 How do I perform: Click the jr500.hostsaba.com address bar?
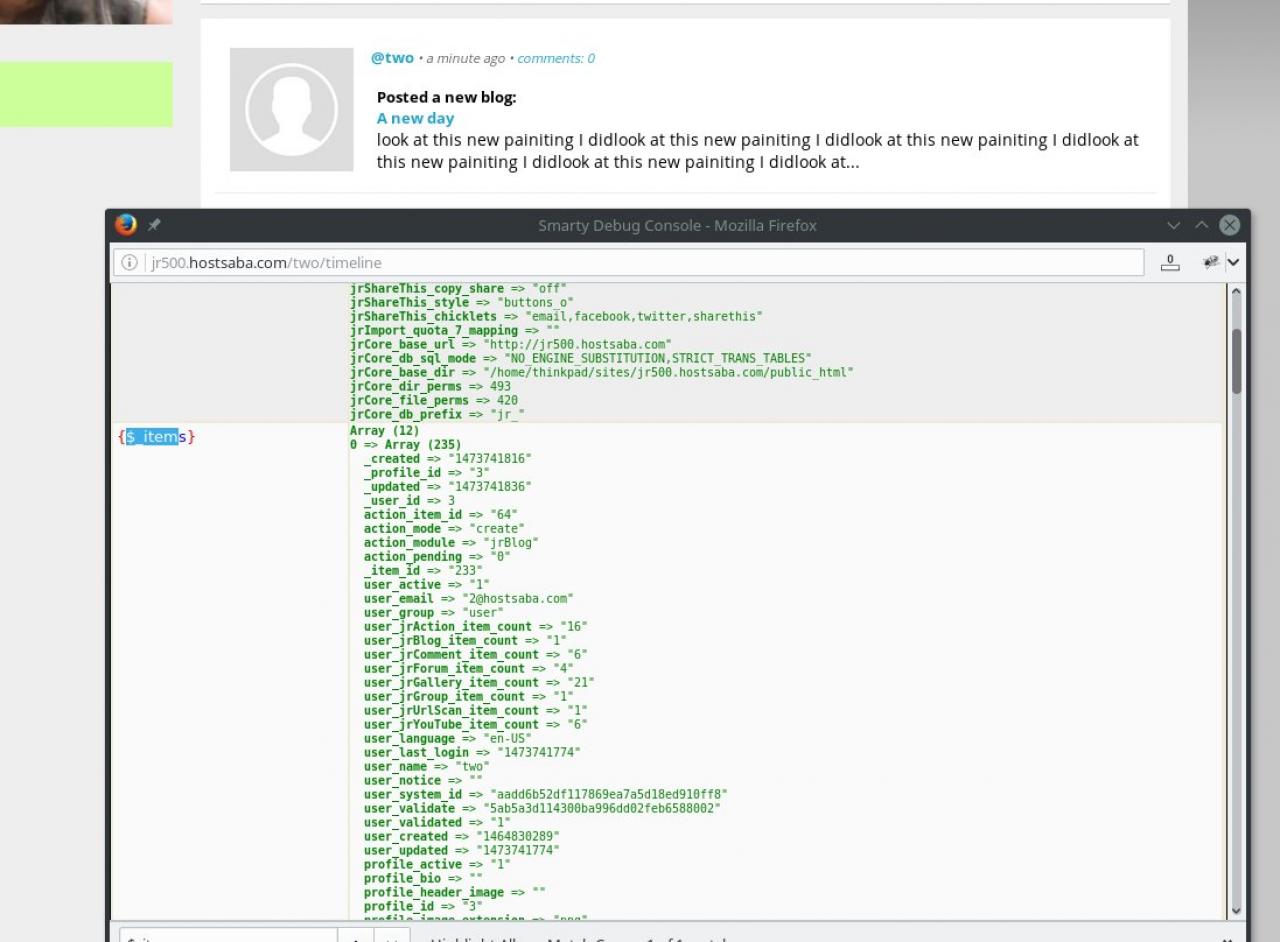coord(640,262)
